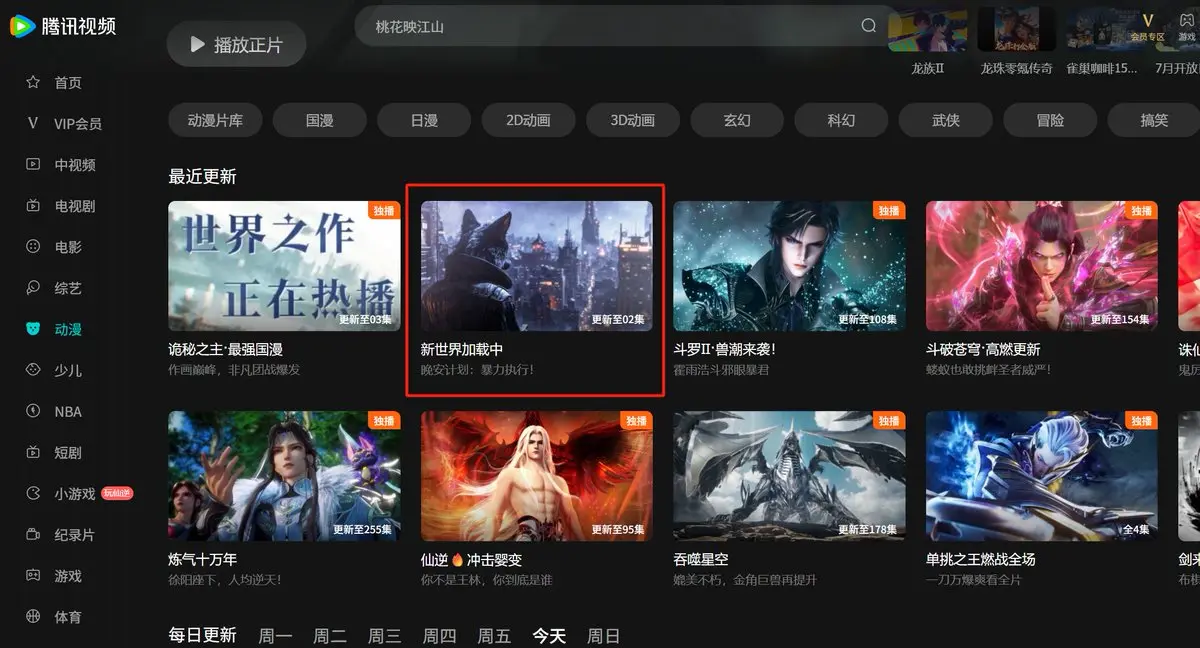Open the 体育 sidebar section
This screenshot has height=648, width=1200.
click(x=68, y=617)
